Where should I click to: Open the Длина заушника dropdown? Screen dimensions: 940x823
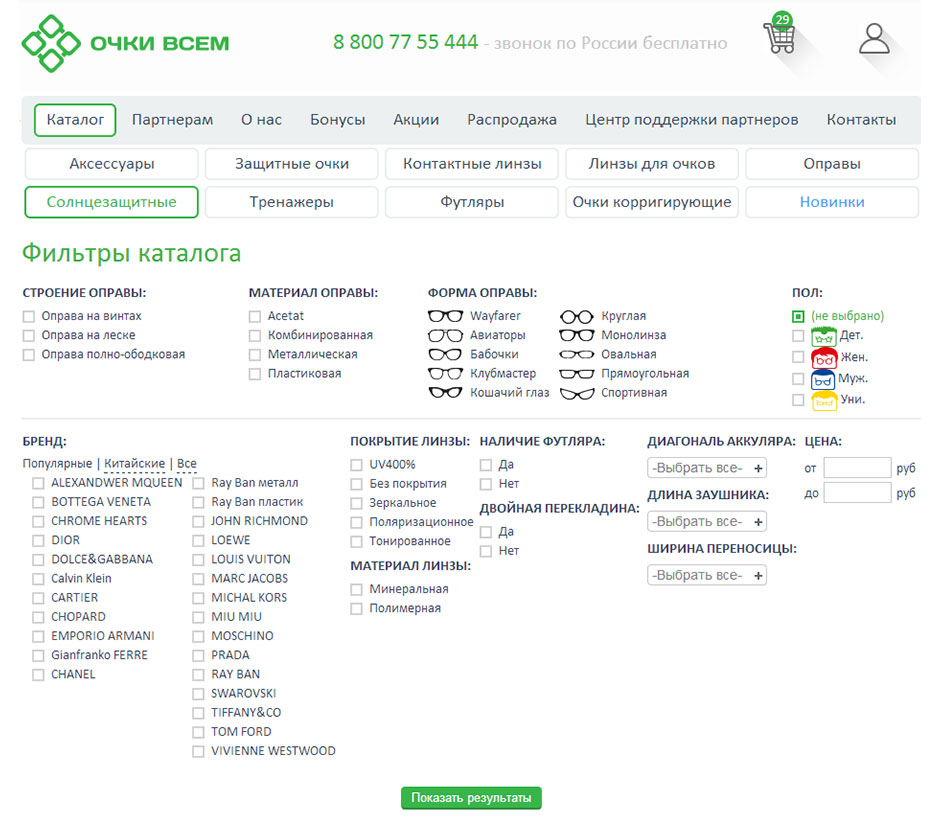[x=706, y=522]
